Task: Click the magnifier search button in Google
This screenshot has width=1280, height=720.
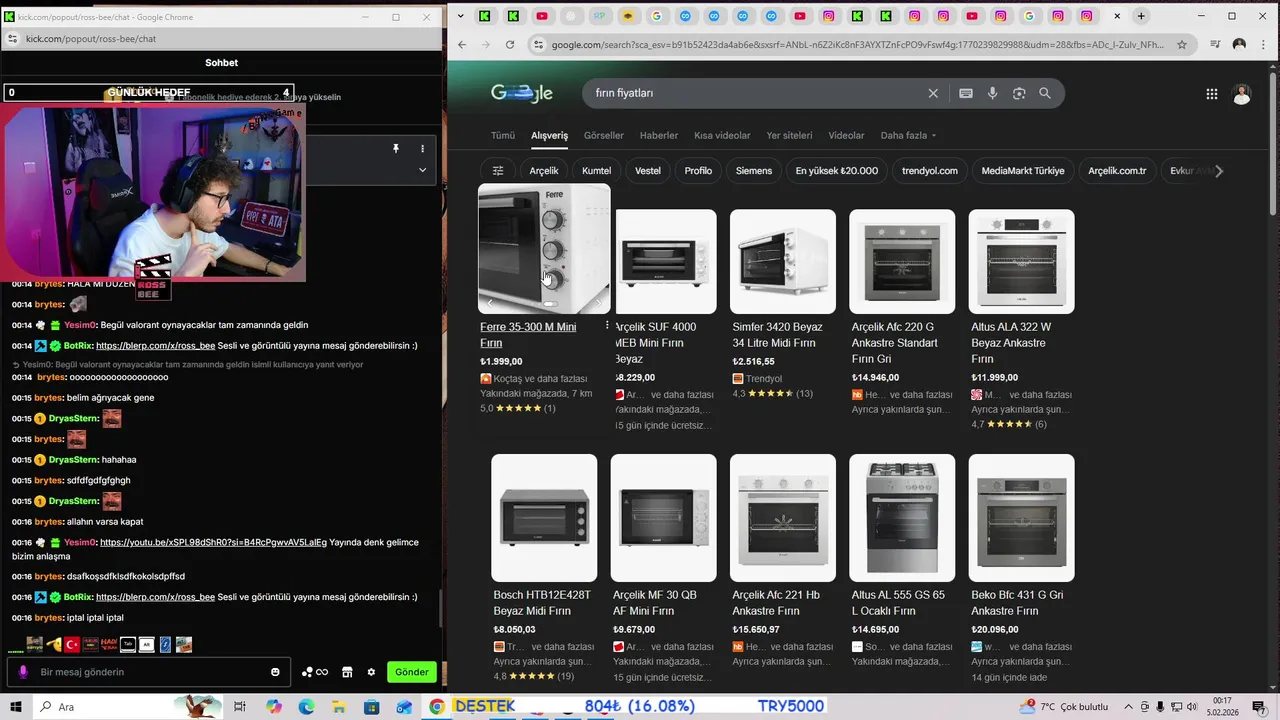Action: point(1045,93)
